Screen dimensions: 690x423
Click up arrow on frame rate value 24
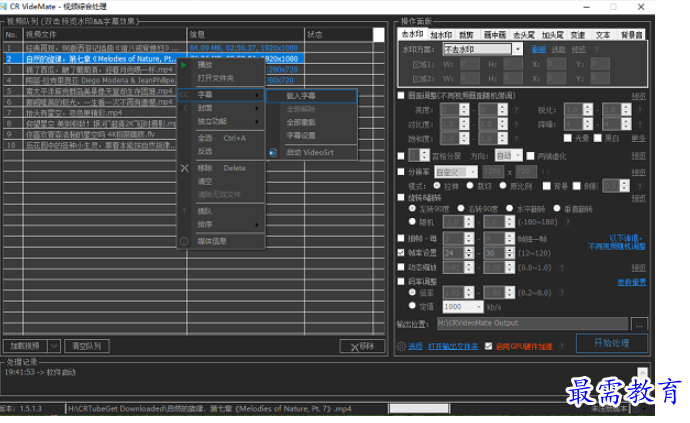[x=471, y=251]
